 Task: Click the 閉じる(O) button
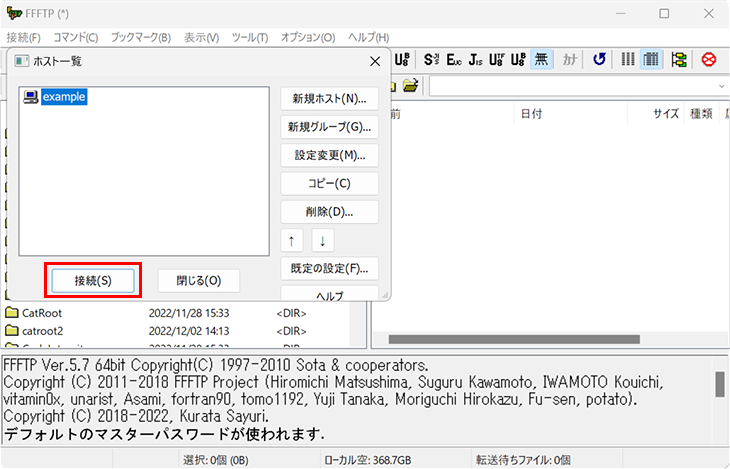199,281
